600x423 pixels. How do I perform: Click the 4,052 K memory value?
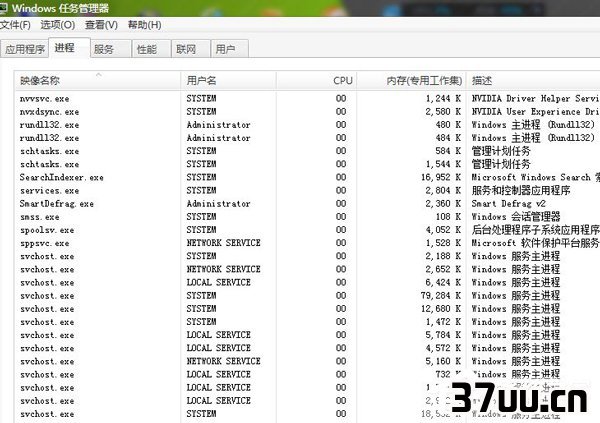click(443, 230)
